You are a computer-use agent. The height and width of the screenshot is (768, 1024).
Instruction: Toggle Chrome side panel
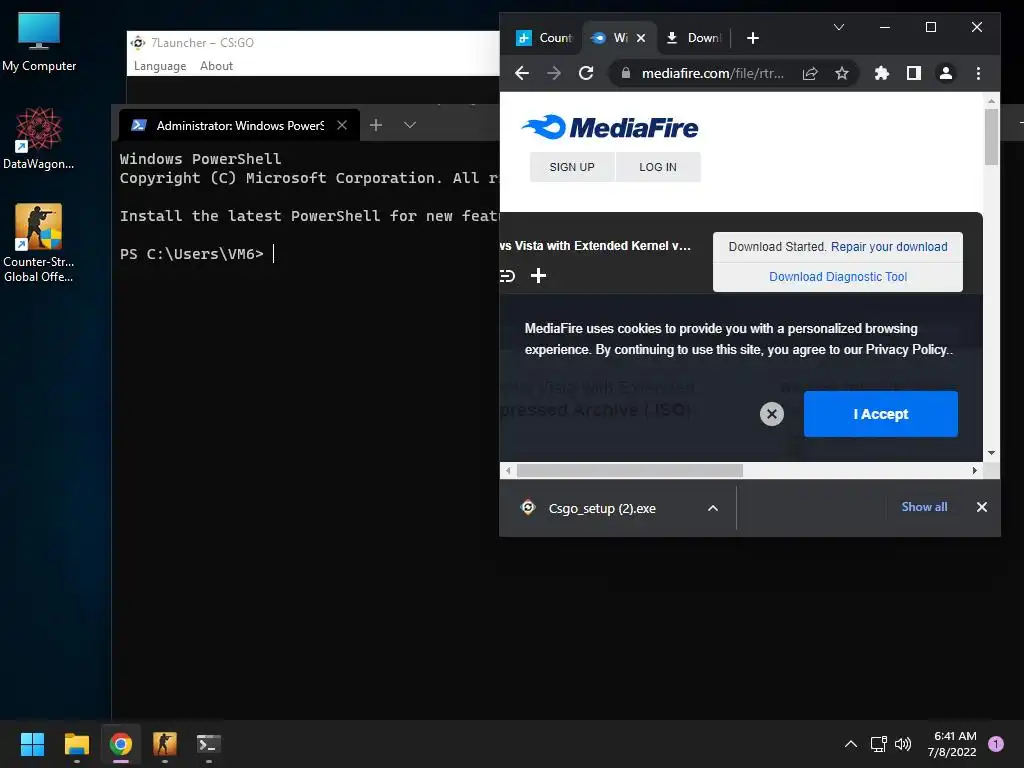click(914, 73)
